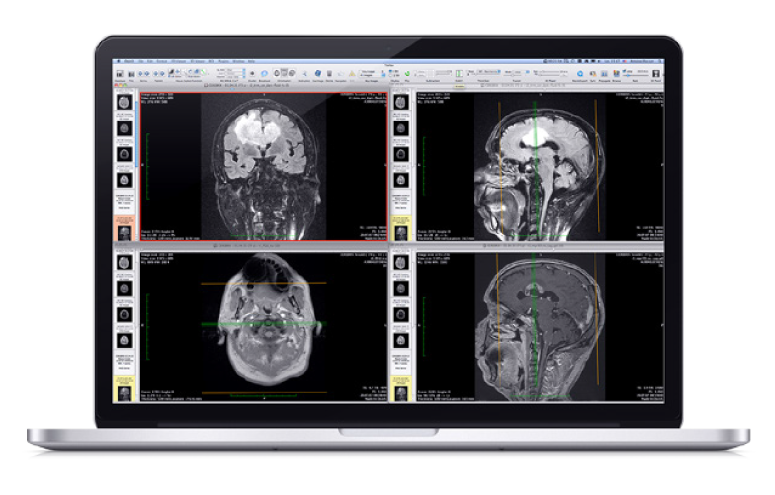Image resolution: width=775 pixels, height=495 pixels.
Task: Open the Database window icon
Action: pos(119,73)
